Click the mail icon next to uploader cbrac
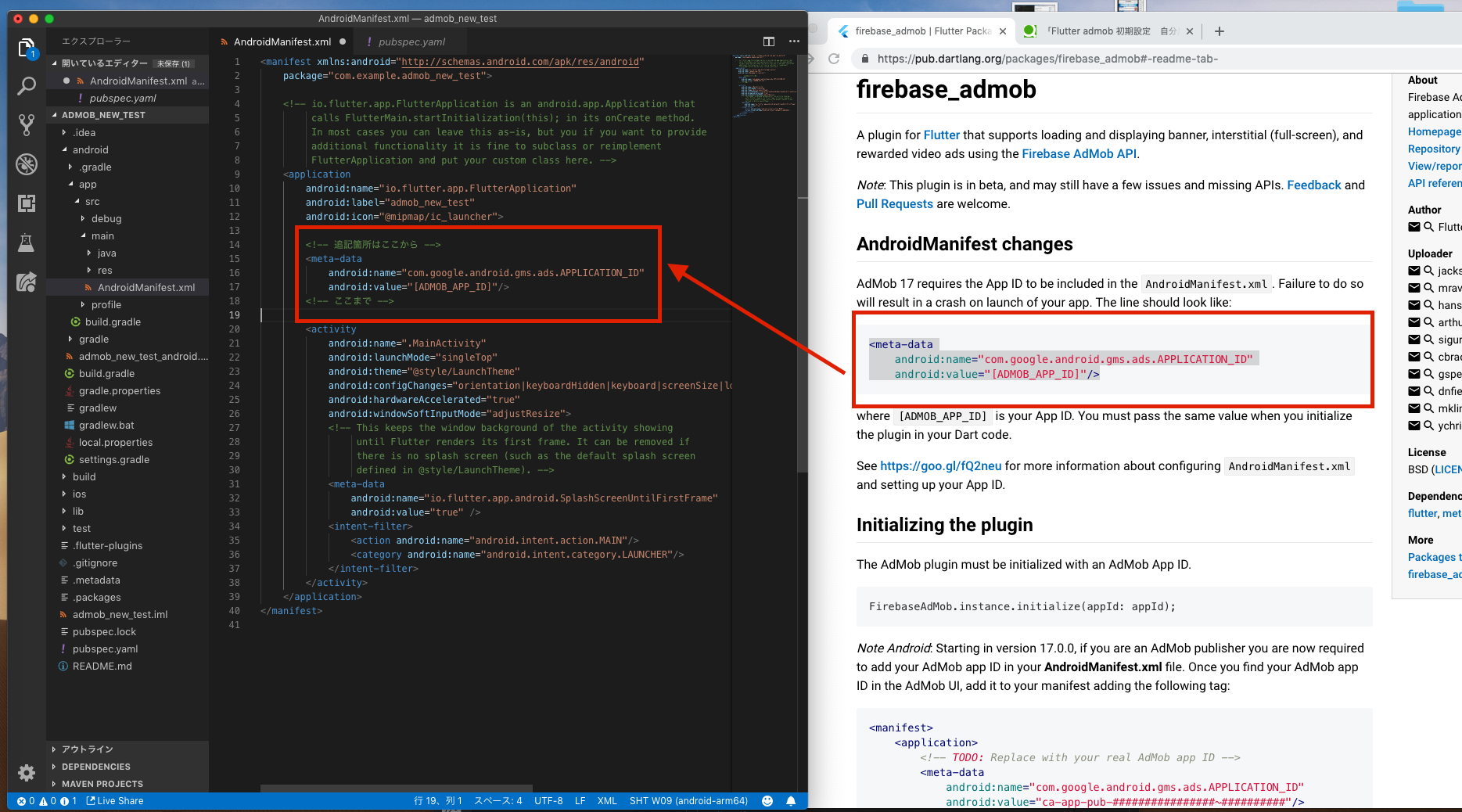This screenshot has width=1462, height=812. pyautogui.click(x=1414, y=357)
